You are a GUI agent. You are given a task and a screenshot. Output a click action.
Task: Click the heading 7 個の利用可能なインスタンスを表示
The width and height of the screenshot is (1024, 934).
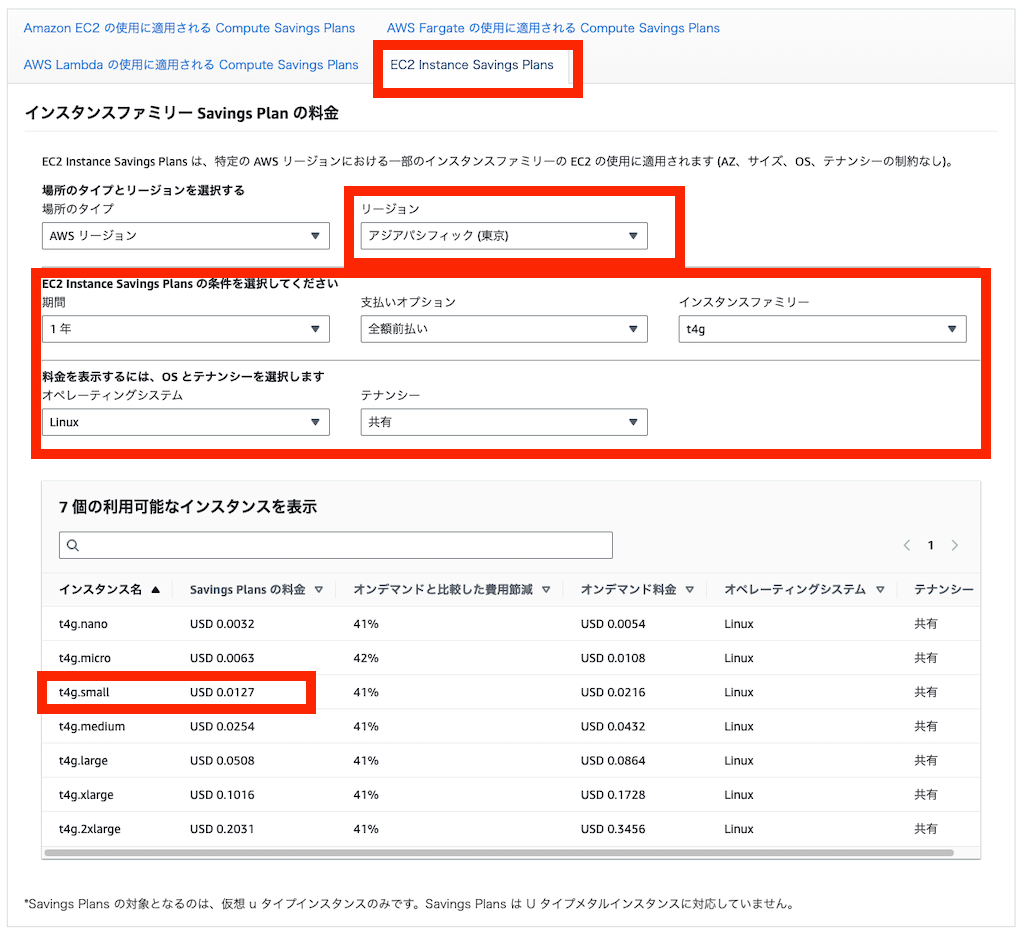click(188, 507)
